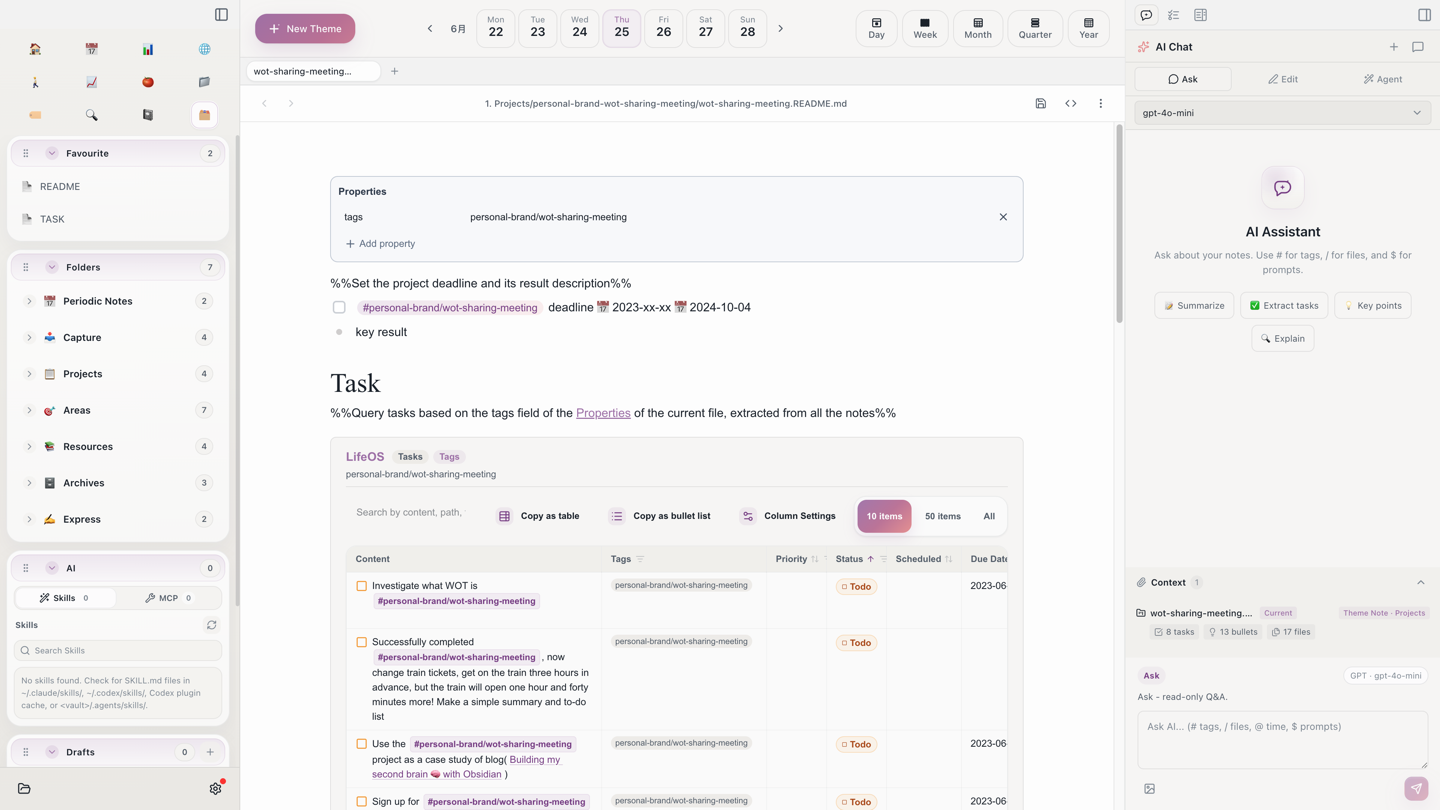Toggle the right sidebar panel icon
Screen dimensions: 1440x810
(x=1424, y=15)
